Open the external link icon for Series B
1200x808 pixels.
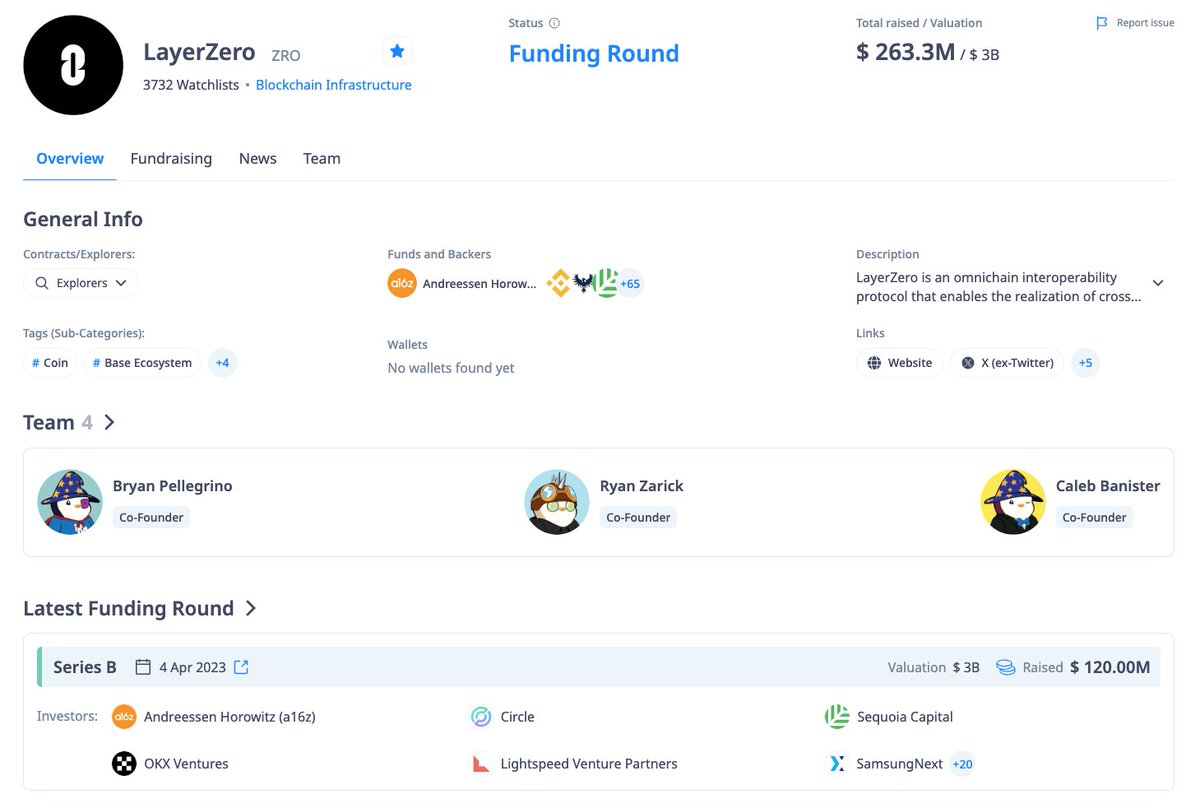point(241,667)
